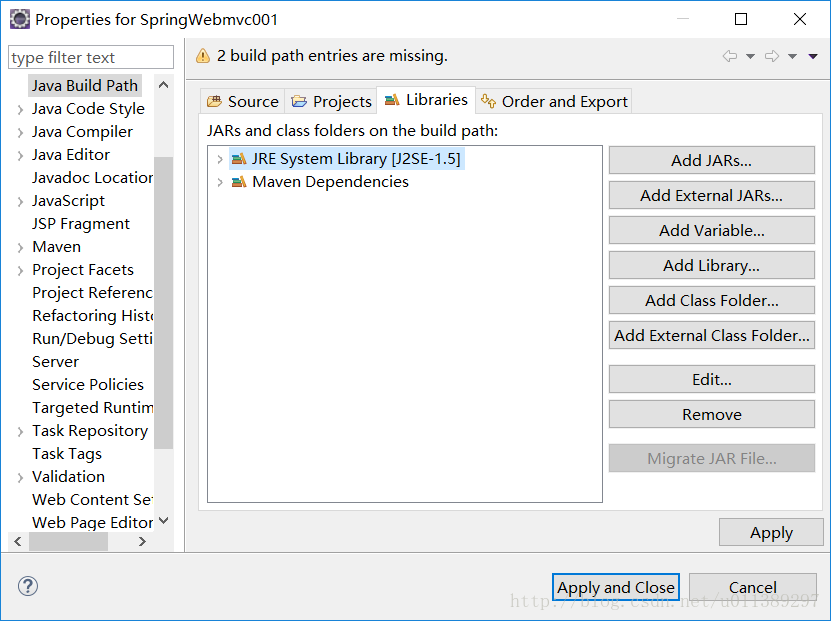Click the Maven Dependencies library icon
This screenshot has width=831, height=621.
pos(239,182)
